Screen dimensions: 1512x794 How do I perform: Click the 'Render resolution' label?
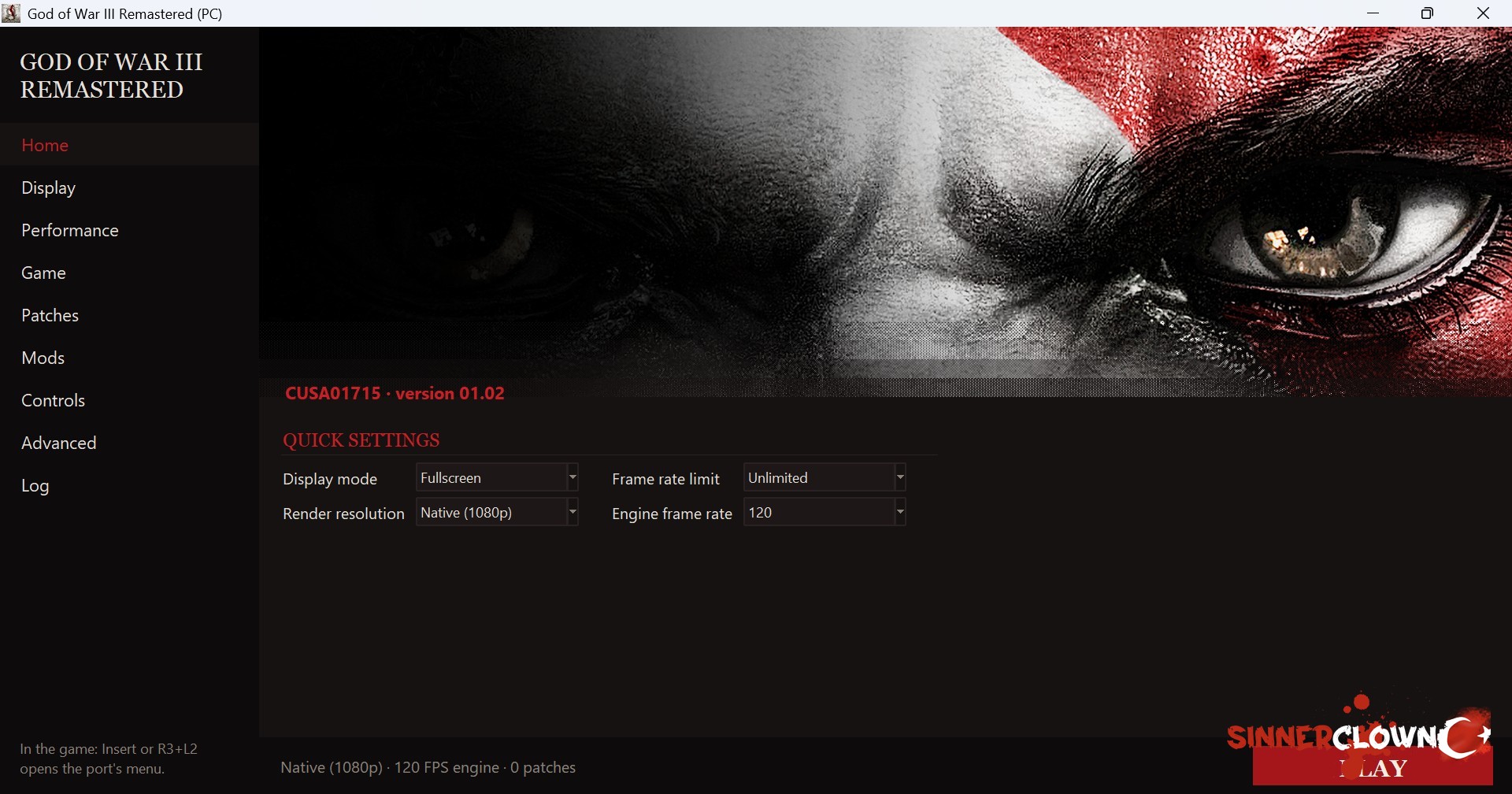(343, 514)
